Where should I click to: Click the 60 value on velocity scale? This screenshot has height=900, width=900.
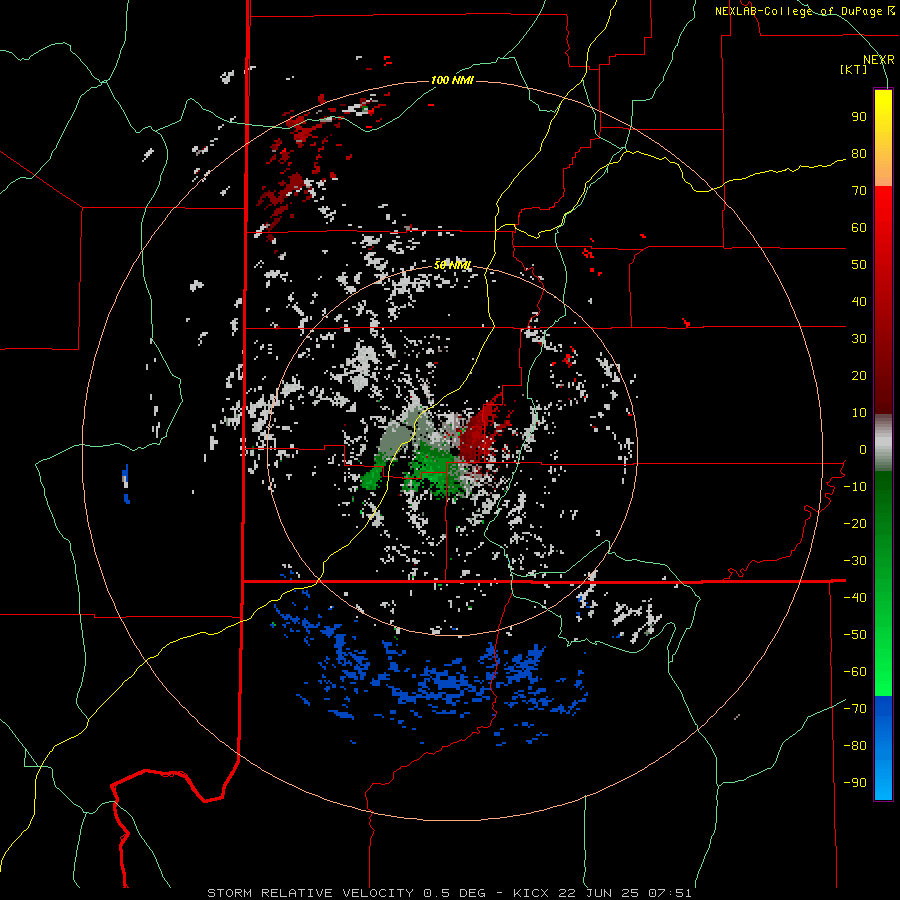click(859, 228)
